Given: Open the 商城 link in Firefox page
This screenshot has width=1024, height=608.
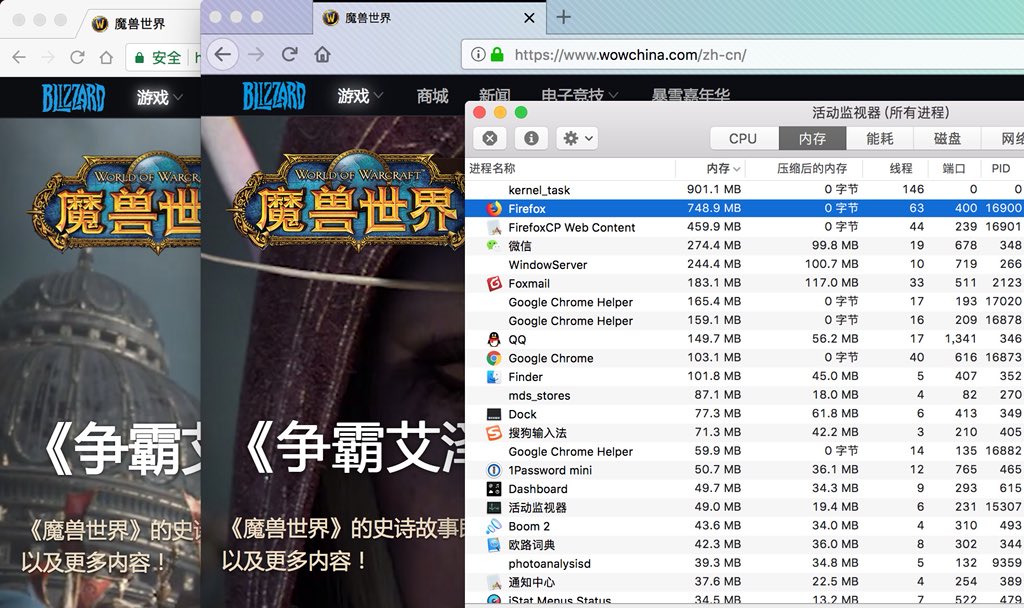Looking at the screenshot, I should pyautogui.click(x=432, y=96).
